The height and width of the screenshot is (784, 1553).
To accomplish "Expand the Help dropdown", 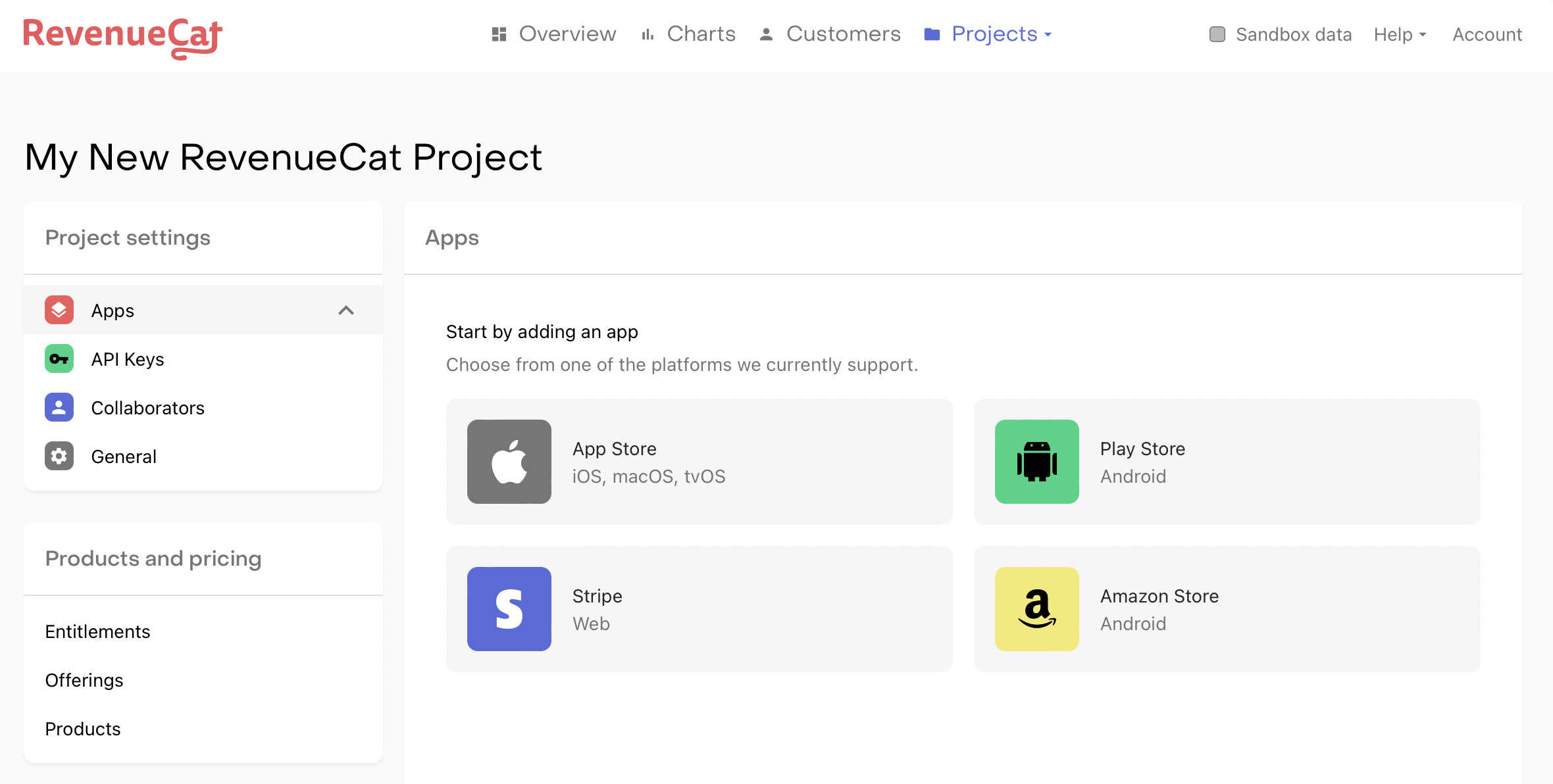I will [x=1400, y=34].
